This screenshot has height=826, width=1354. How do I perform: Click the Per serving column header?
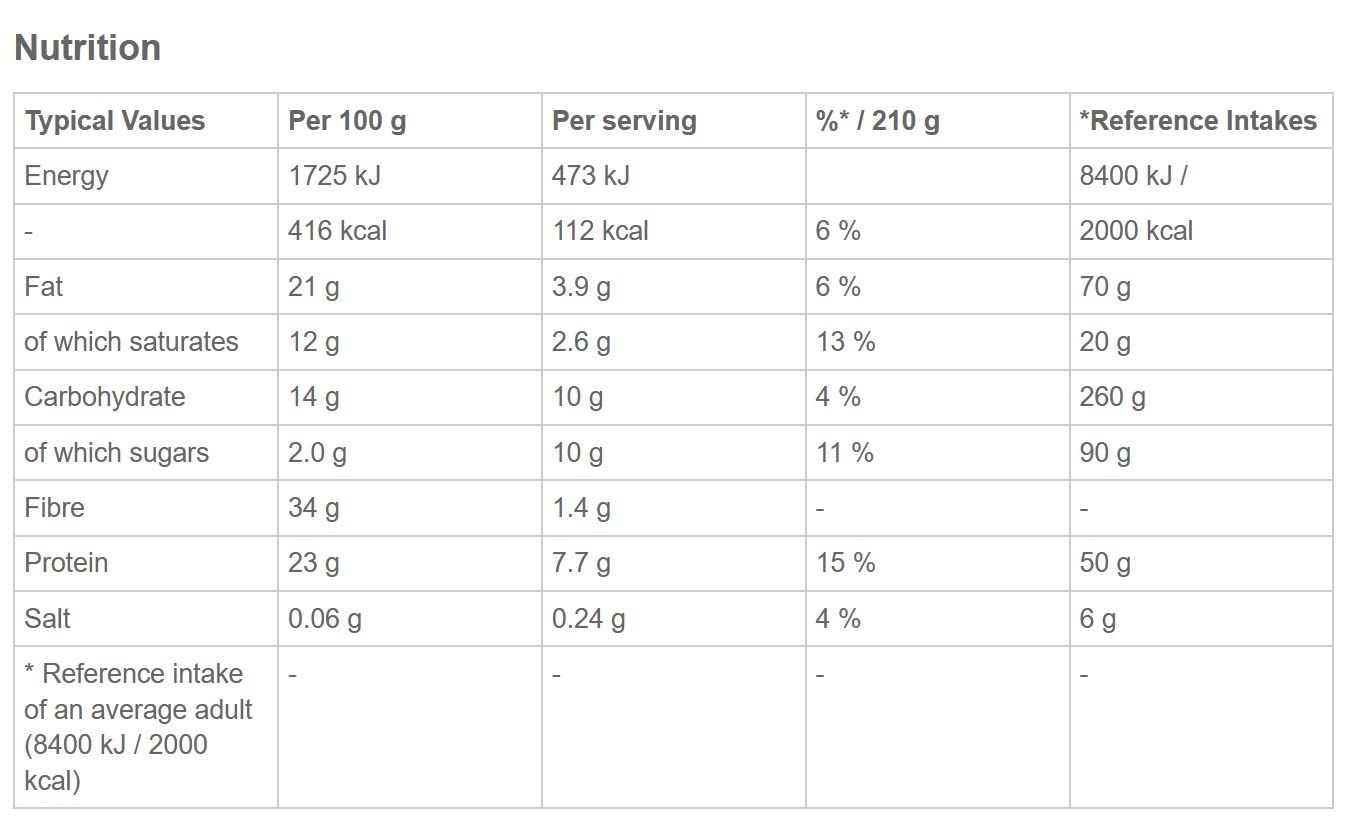click(x=624, y=121)
